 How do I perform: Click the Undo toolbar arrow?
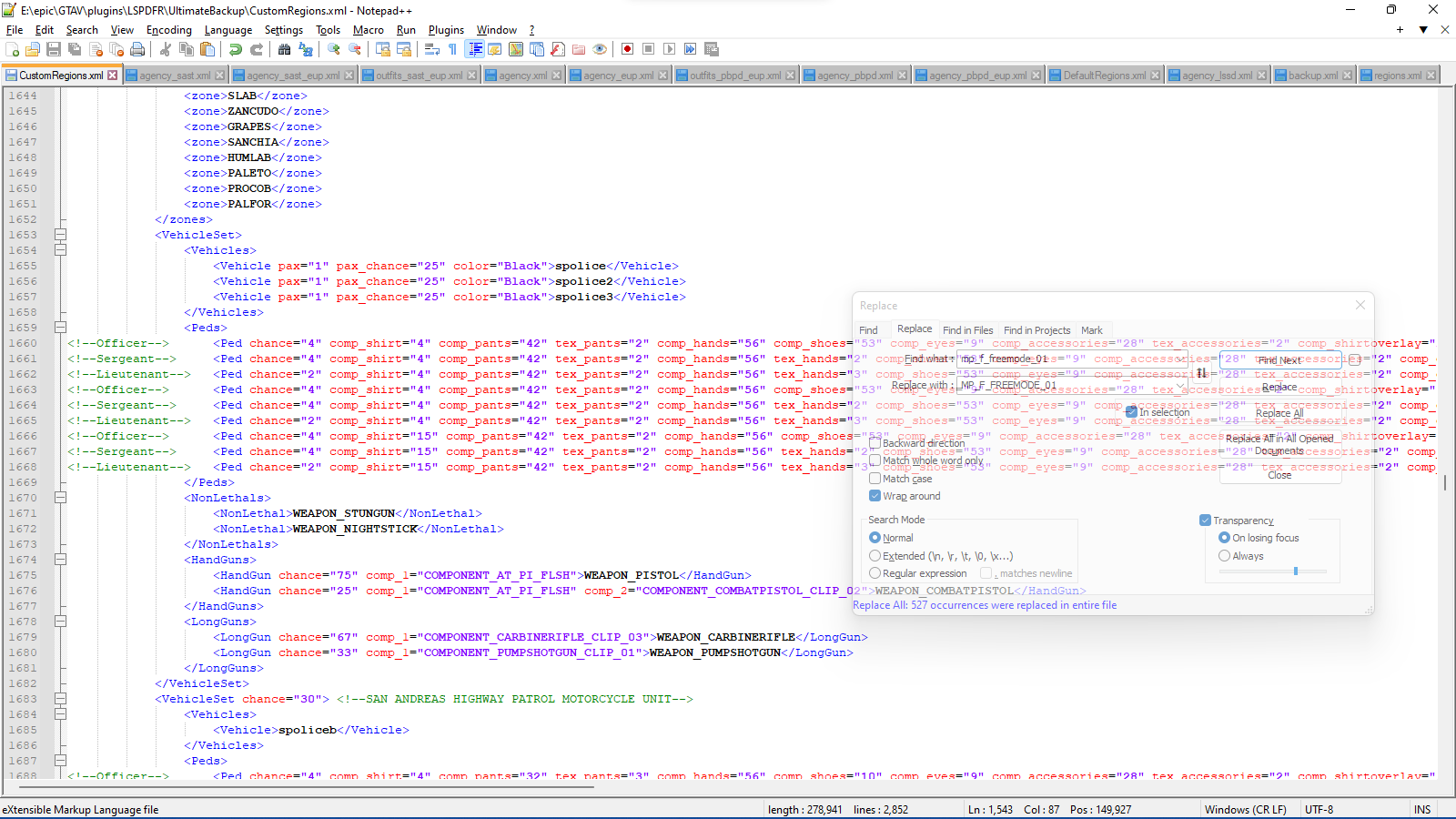pyautogui.click(x=236, y=49)
